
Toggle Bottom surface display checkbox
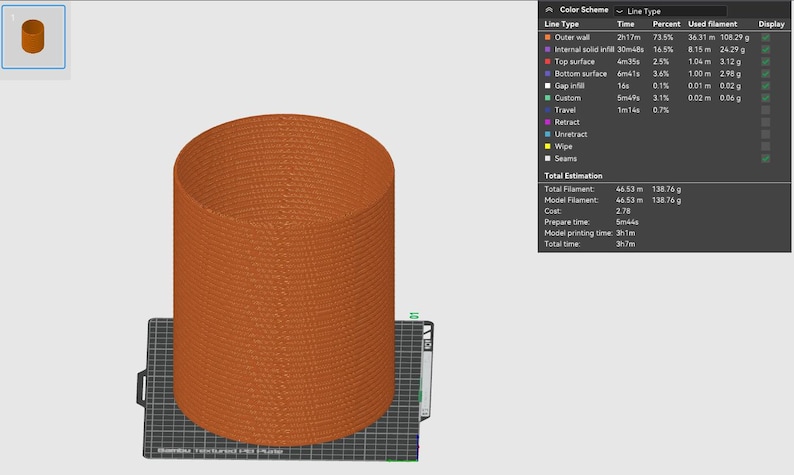pos(766,73)
